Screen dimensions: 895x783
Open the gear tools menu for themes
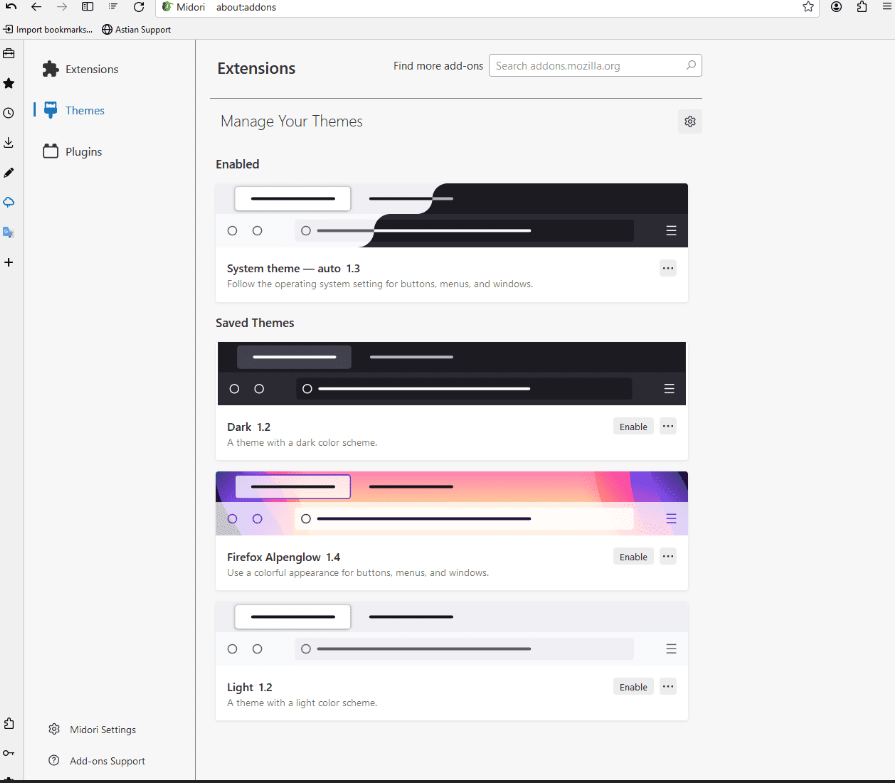tap(689, 121)
